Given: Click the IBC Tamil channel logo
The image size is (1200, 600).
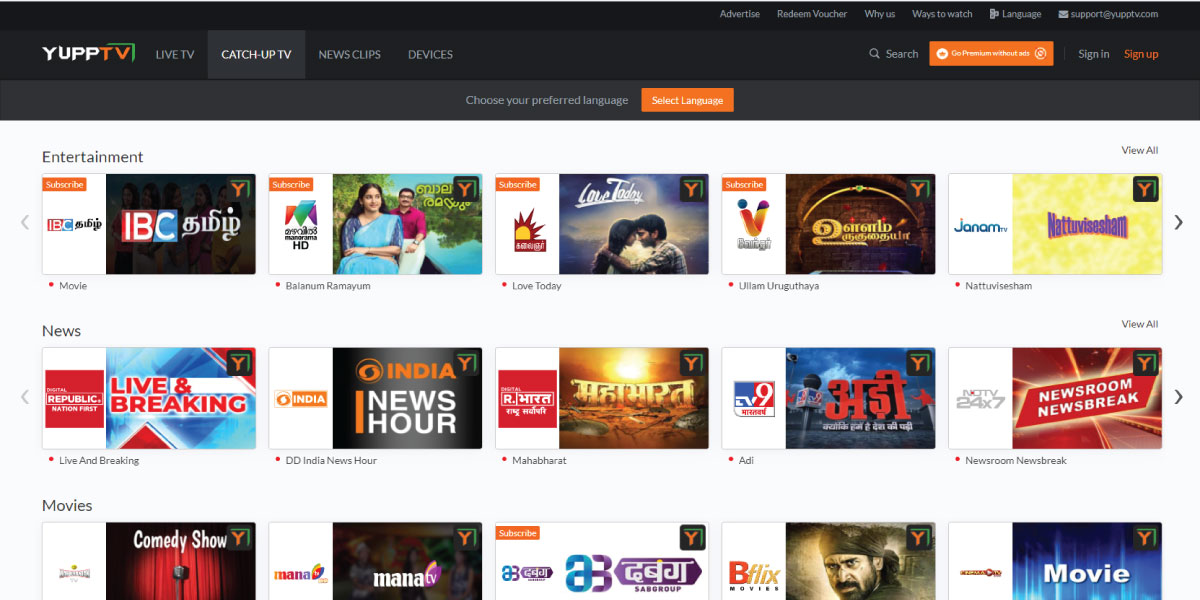Looking at the screenshot, I should [x=74, y=225].
